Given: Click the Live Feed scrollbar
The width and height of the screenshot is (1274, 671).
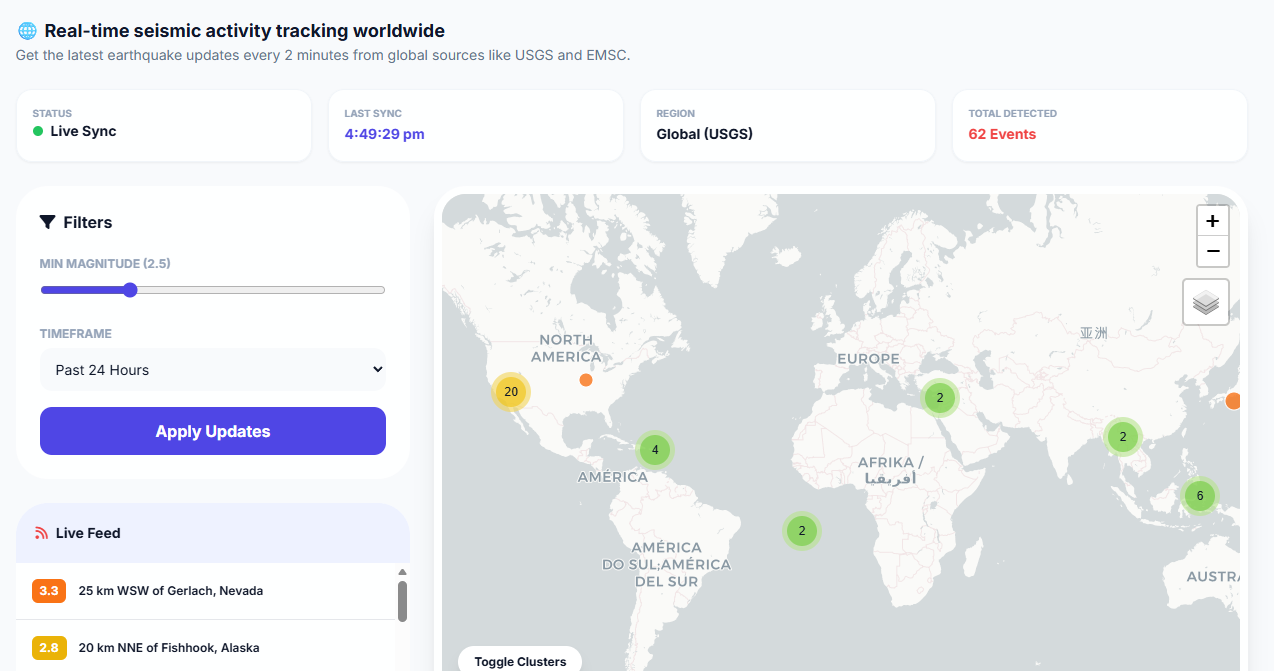Looking at the screenshot, I should 402,601.
